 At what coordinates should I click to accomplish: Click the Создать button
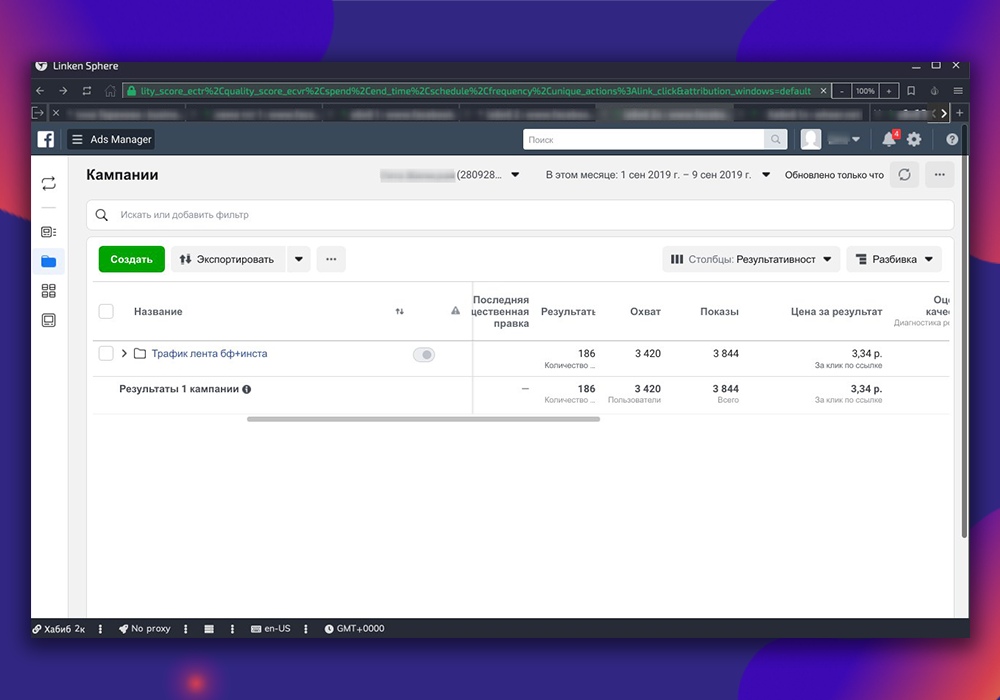point(131,259)
